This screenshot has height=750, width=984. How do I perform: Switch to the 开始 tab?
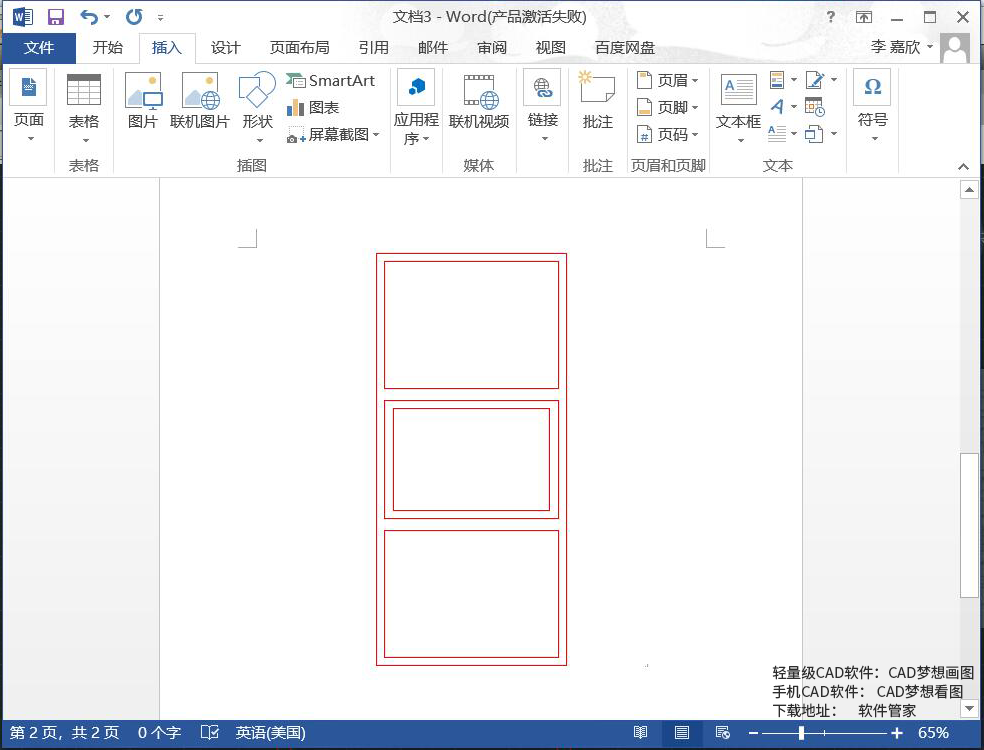coord(107,48)
